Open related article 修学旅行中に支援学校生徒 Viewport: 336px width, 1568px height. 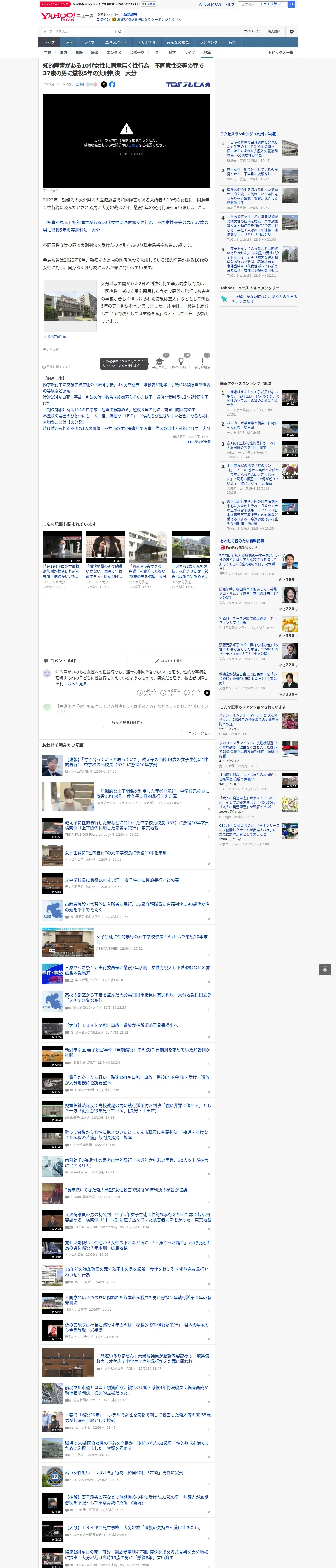[126, 388]
